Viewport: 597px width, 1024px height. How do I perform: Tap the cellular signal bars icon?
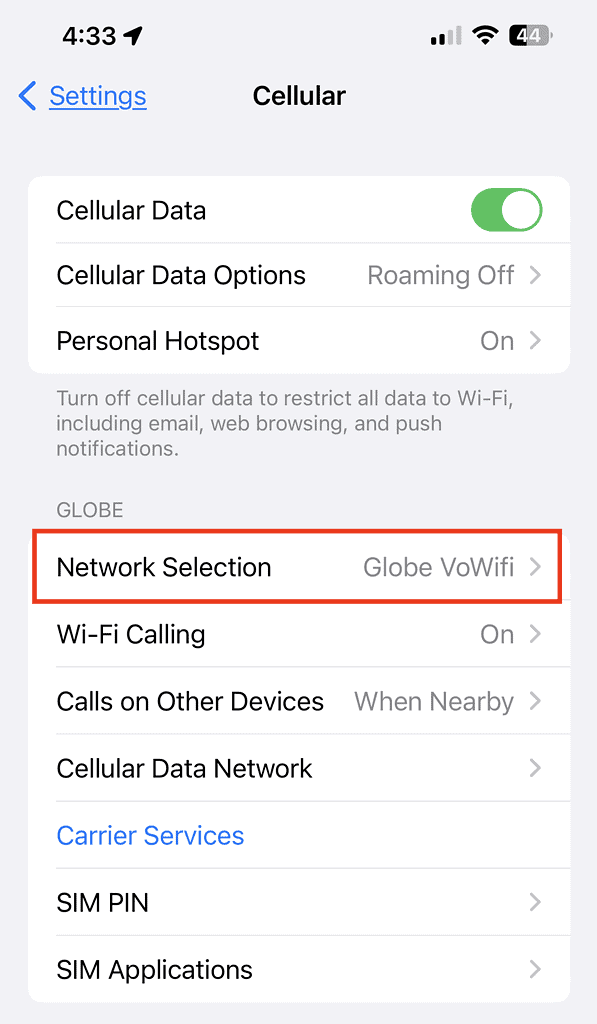(x=445, y=35)
